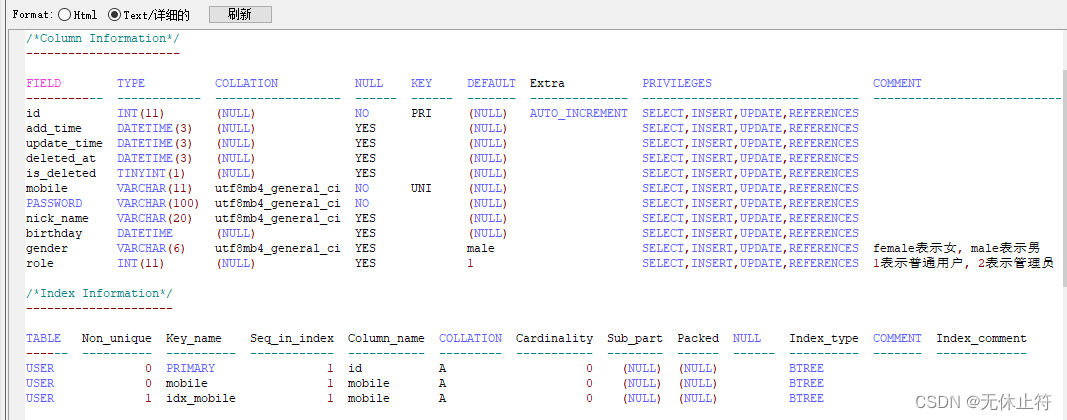The height and width of the screenshot is (420, 1067).
Task: Click the Packed column header
Action: pos(698,338)
